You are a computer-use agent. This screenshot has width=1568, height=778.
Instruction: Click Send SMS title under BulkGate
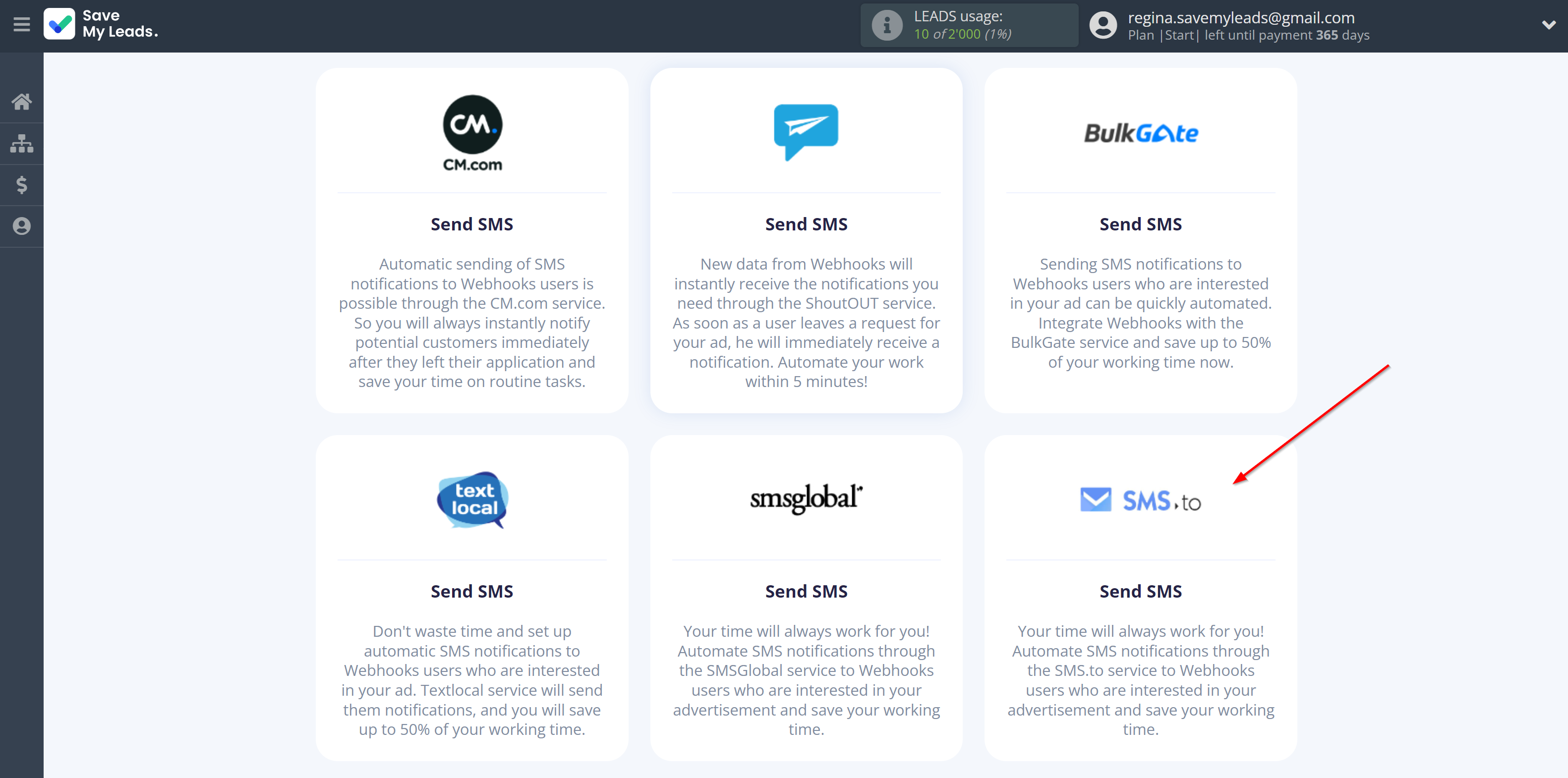(x=1140, y=224)
